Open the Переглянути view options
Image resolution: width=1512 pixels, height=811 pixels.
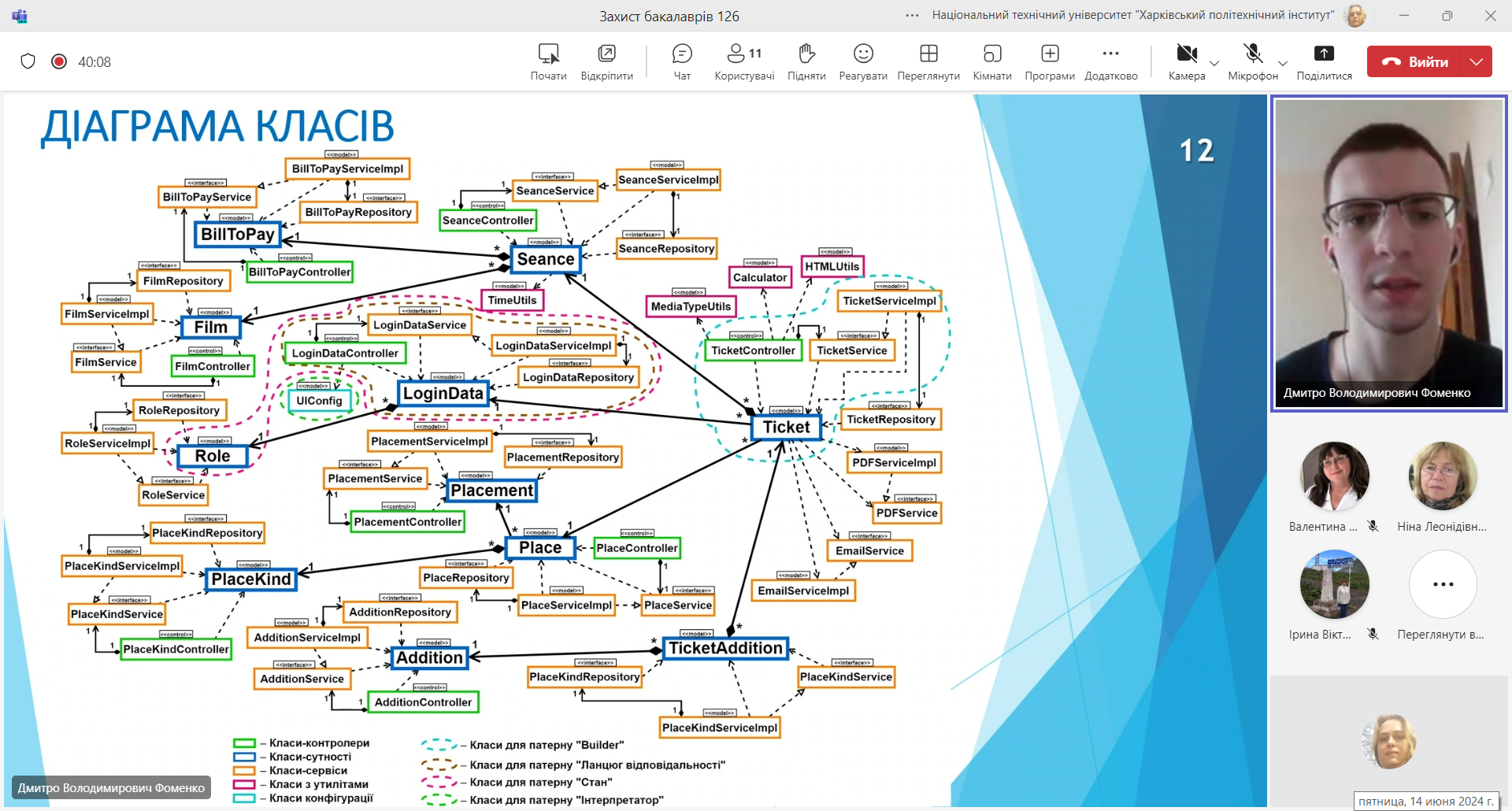coord(928,61)
